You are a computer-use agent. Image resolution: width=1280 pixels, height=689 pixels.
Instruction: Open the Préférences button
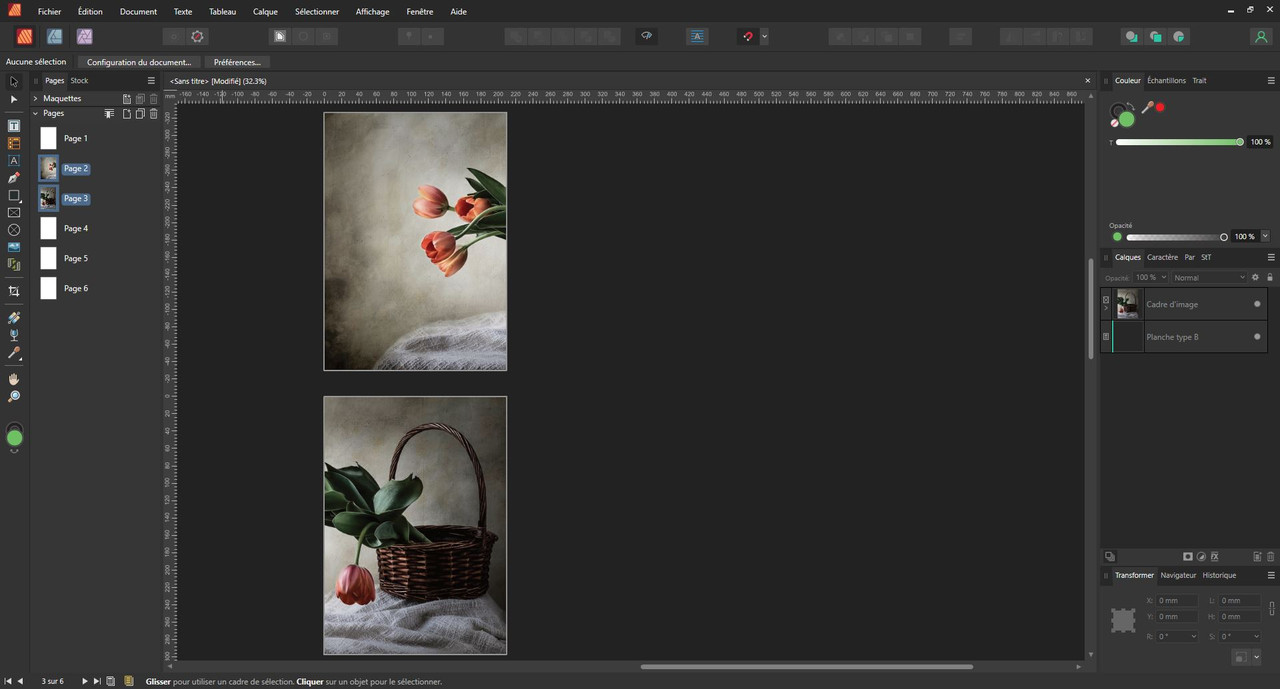[237, 62]
